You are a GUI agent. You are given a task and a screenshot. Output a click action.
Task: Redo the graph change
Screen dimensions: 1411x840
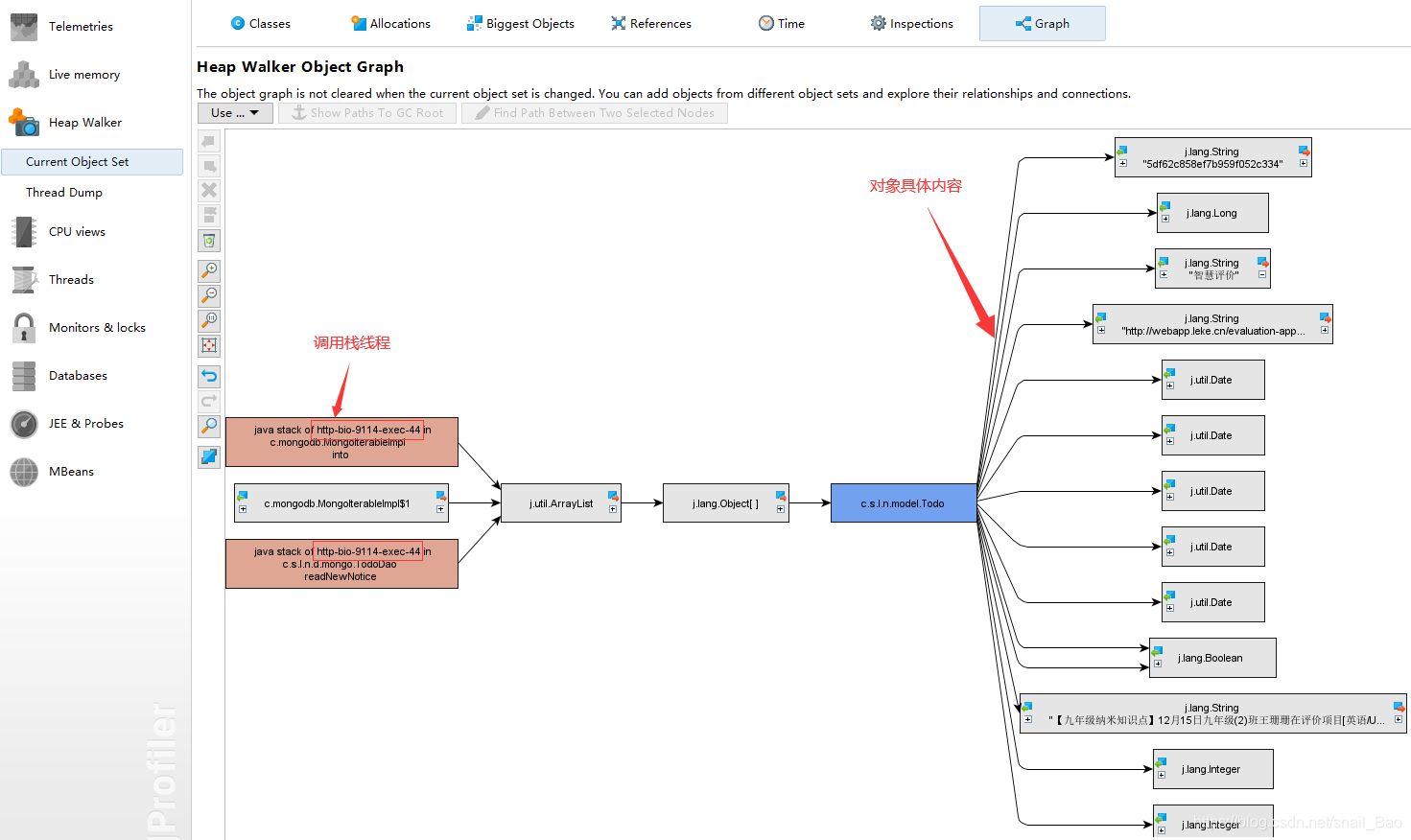[209, 401]
